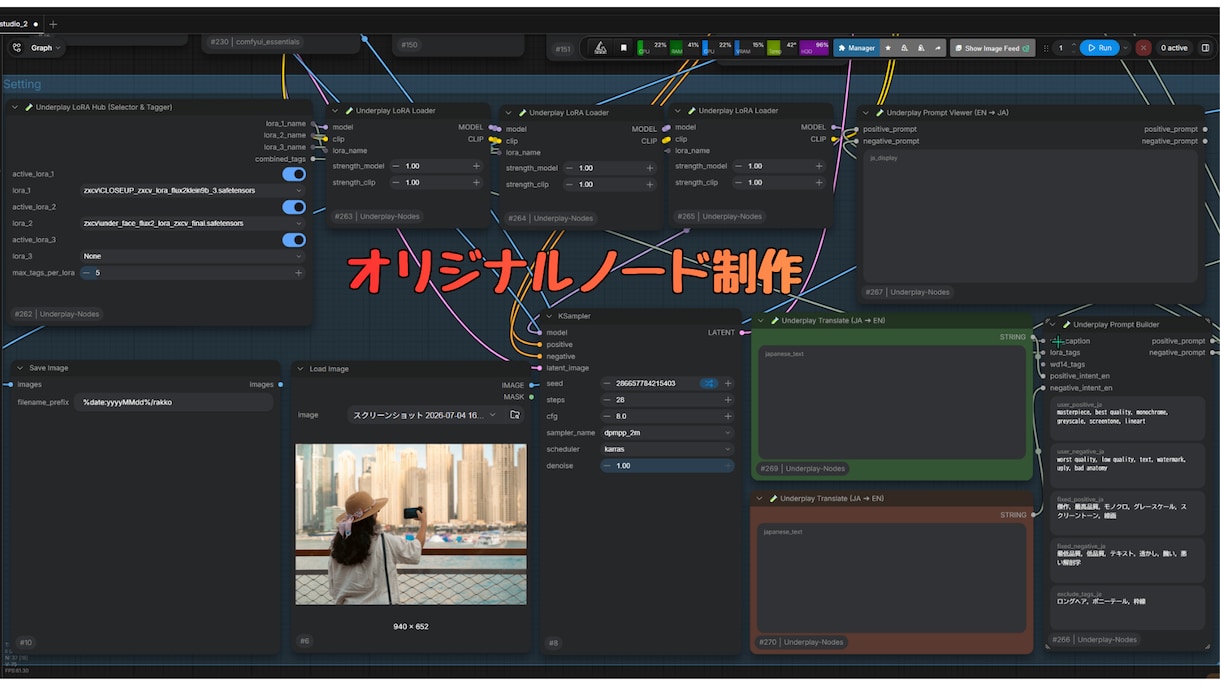Click the exclude_tags_ja text field

1128,608
